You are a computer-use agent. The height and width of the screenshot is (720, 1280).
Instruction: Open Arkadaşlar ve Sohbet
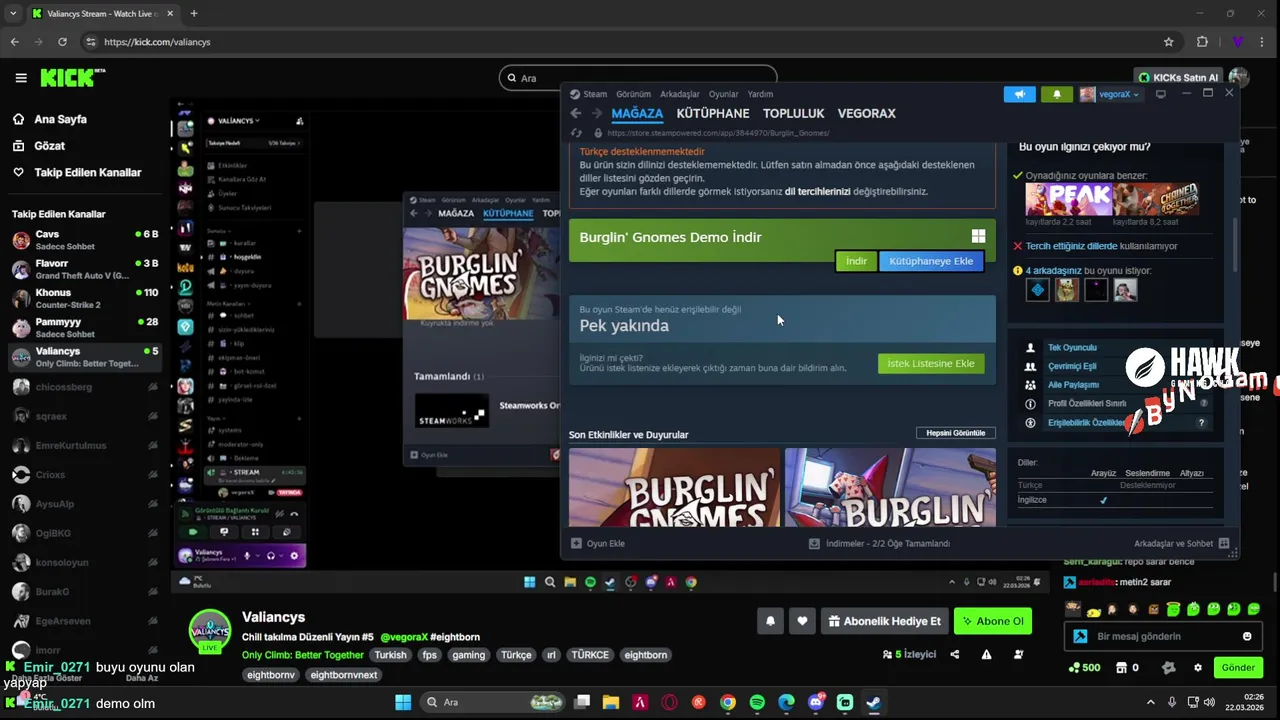tap(1181, 543)
